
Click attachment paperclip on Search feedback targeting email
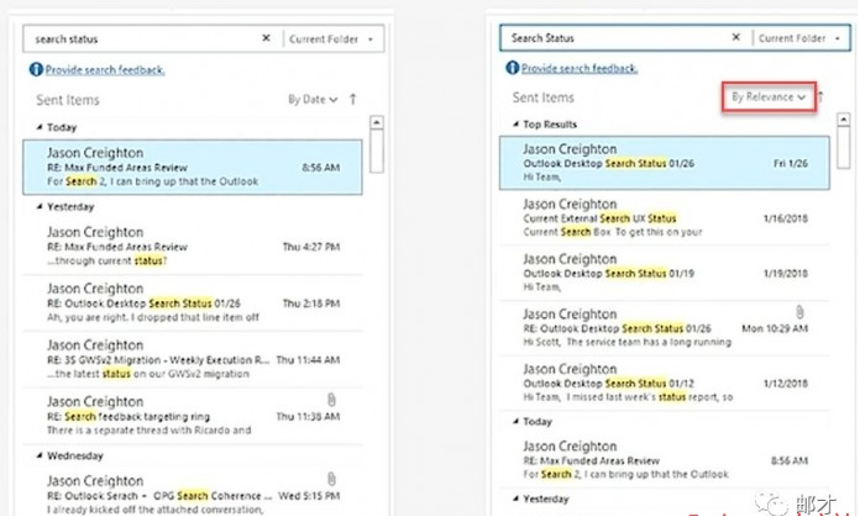coord(331,399)
